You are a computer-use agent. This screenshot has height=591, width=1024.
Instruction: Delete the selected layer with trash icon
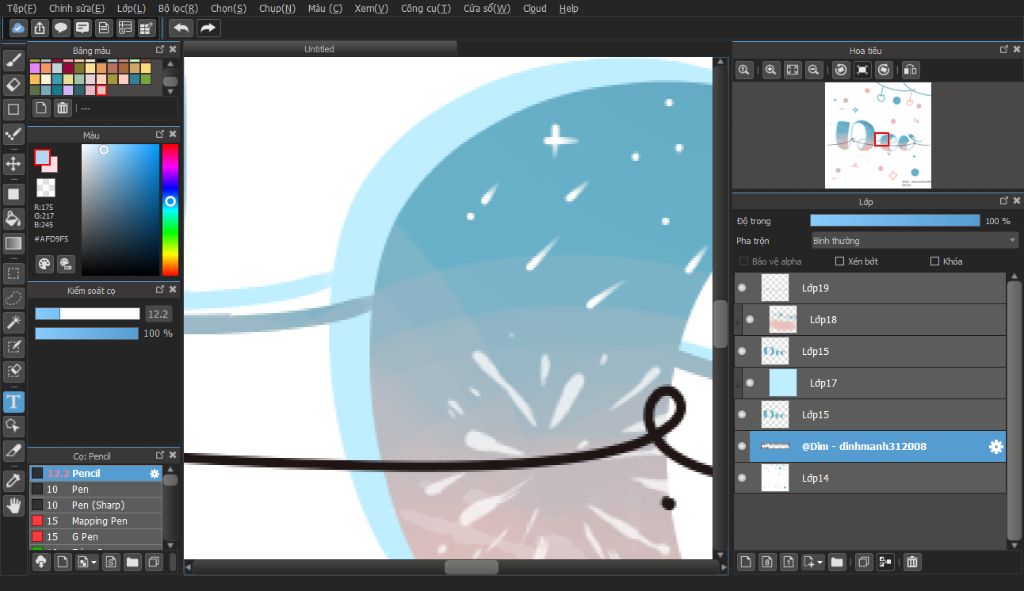pos(912,562)
